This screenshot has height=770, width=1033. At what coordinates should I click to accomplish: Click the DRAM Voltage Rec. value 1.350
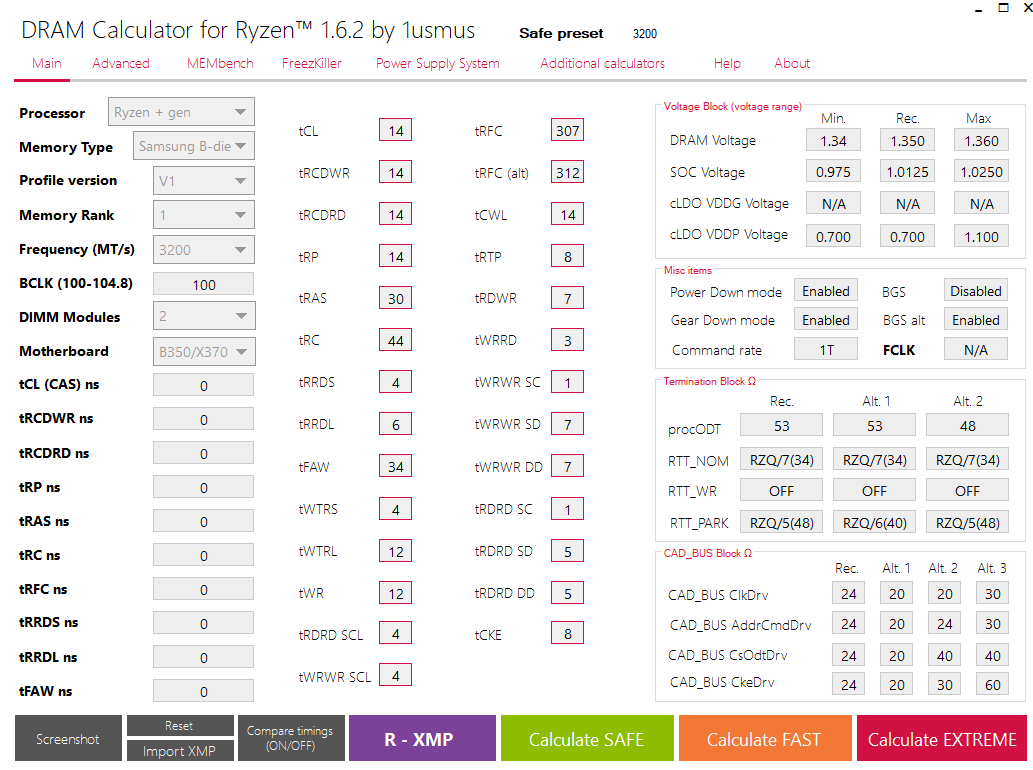907,140
